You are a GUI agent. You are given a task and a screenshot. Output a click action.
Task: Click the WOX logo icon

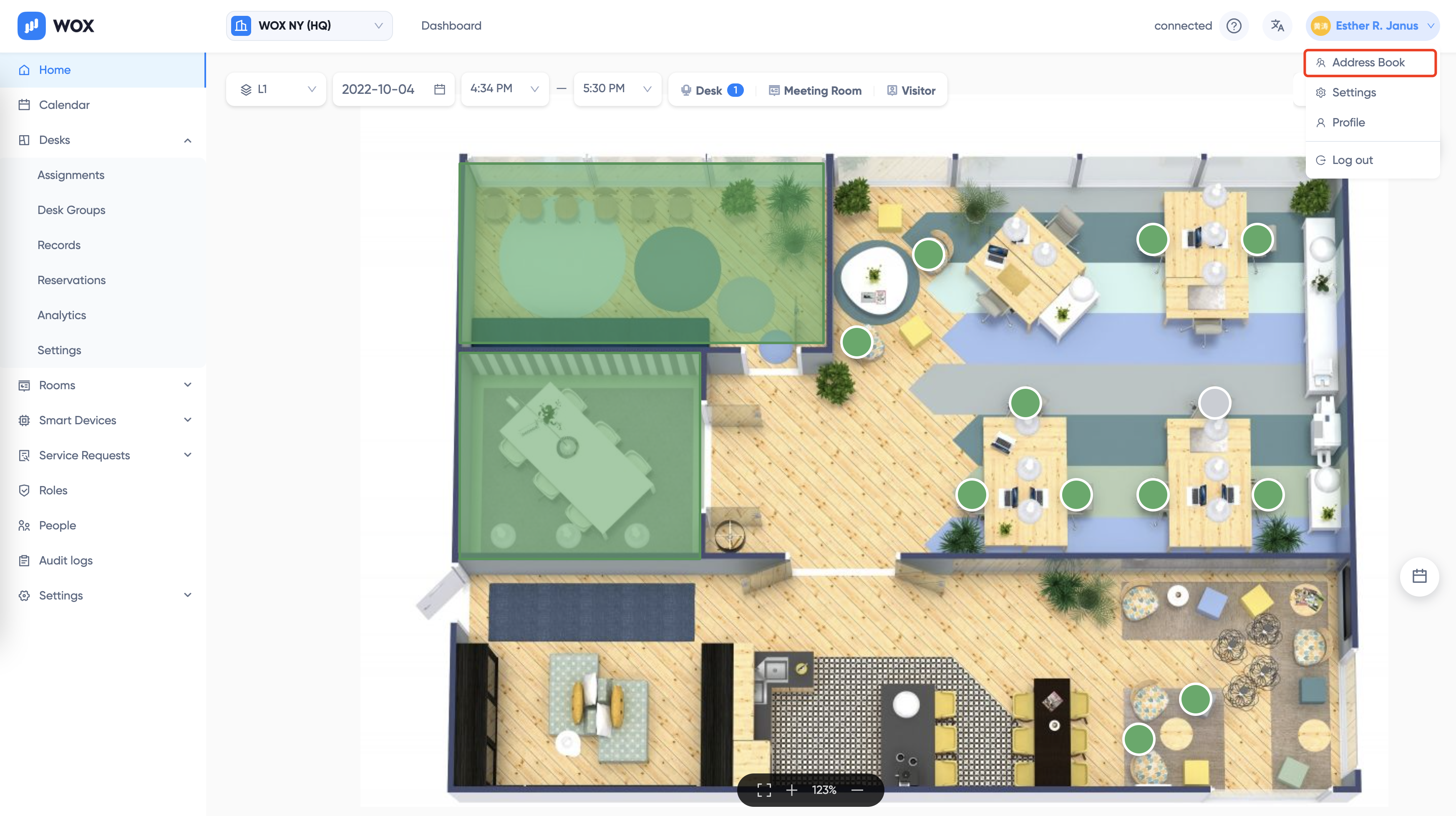(x=31, y=25)
